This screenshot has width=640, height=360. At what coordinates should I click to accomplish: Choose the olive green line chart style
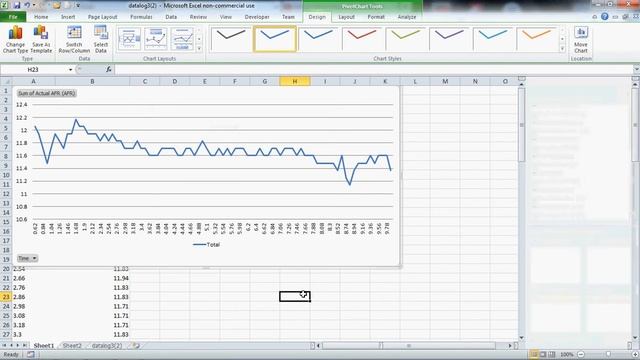tap(405, 39)
